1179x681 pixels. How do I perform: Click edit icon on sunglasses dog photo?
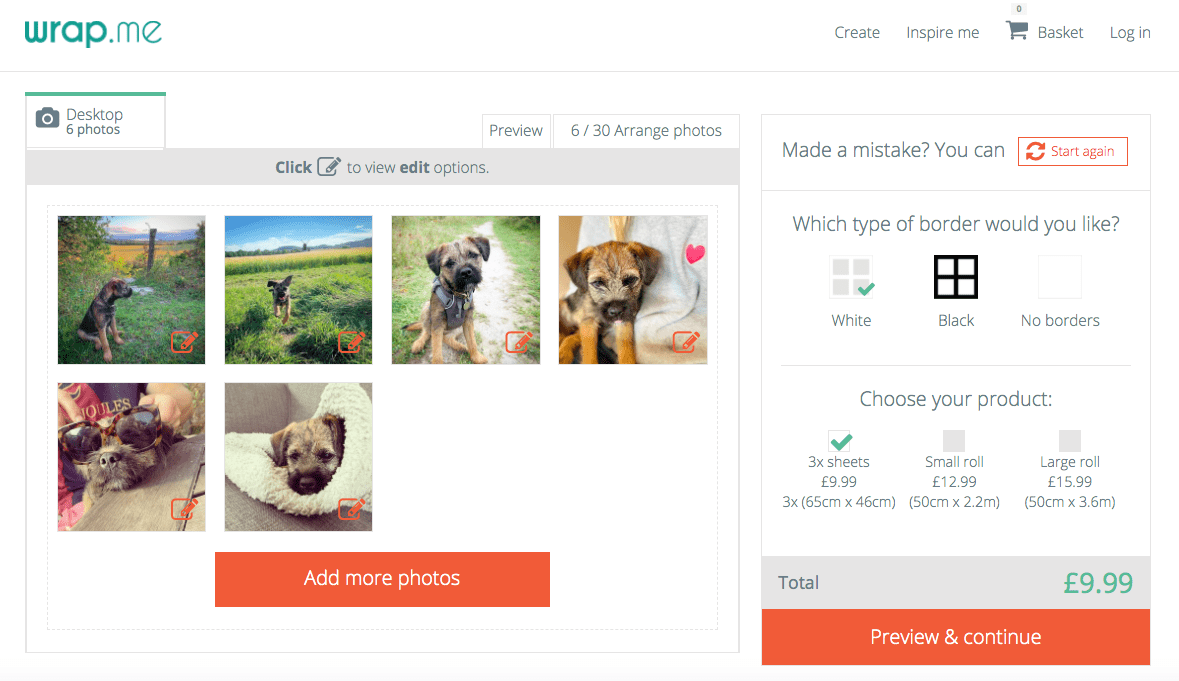point(184,509)
